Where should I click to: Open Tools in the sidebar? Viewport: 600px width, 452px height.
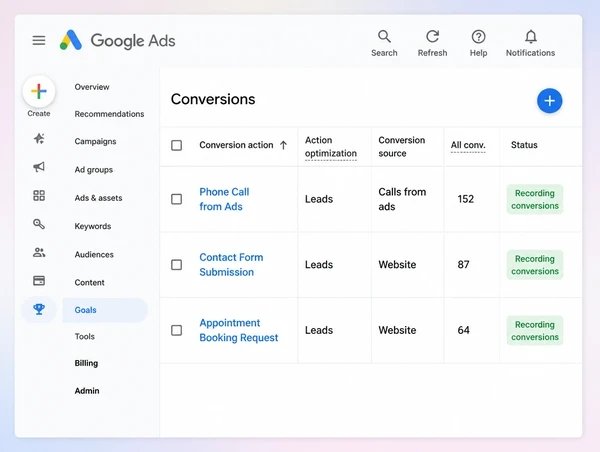(85, 336)
